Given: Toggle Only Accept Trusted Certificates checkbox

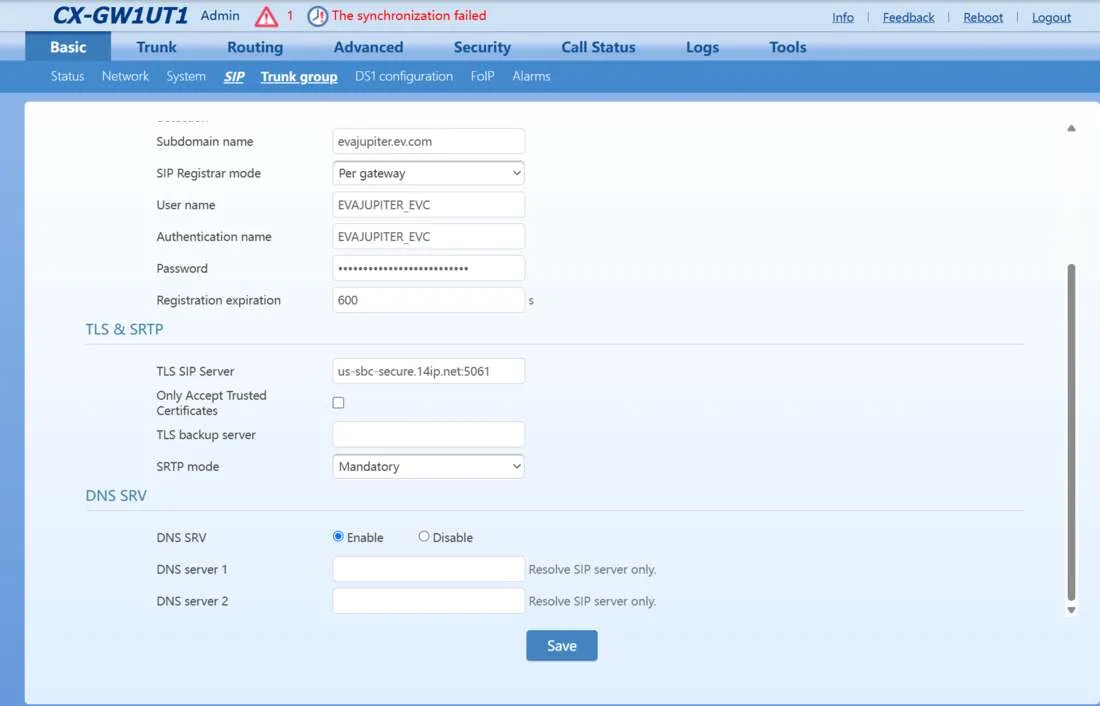Looking at the screenshot, I should 338,403.
